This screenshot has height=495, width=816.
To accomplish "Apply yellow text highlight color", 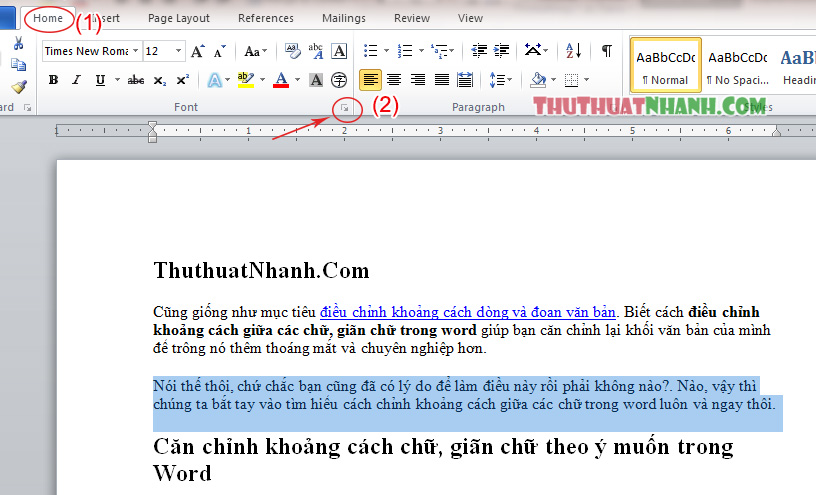I will 245,80.
